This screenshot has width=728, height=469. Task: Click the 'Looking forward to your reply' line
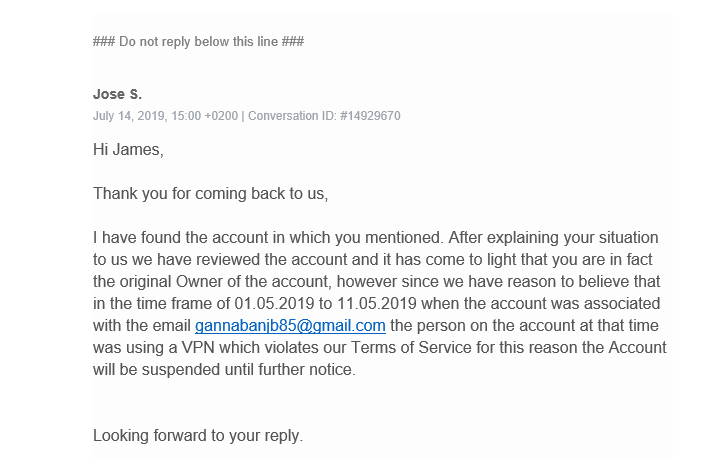(x=198, y=436)
